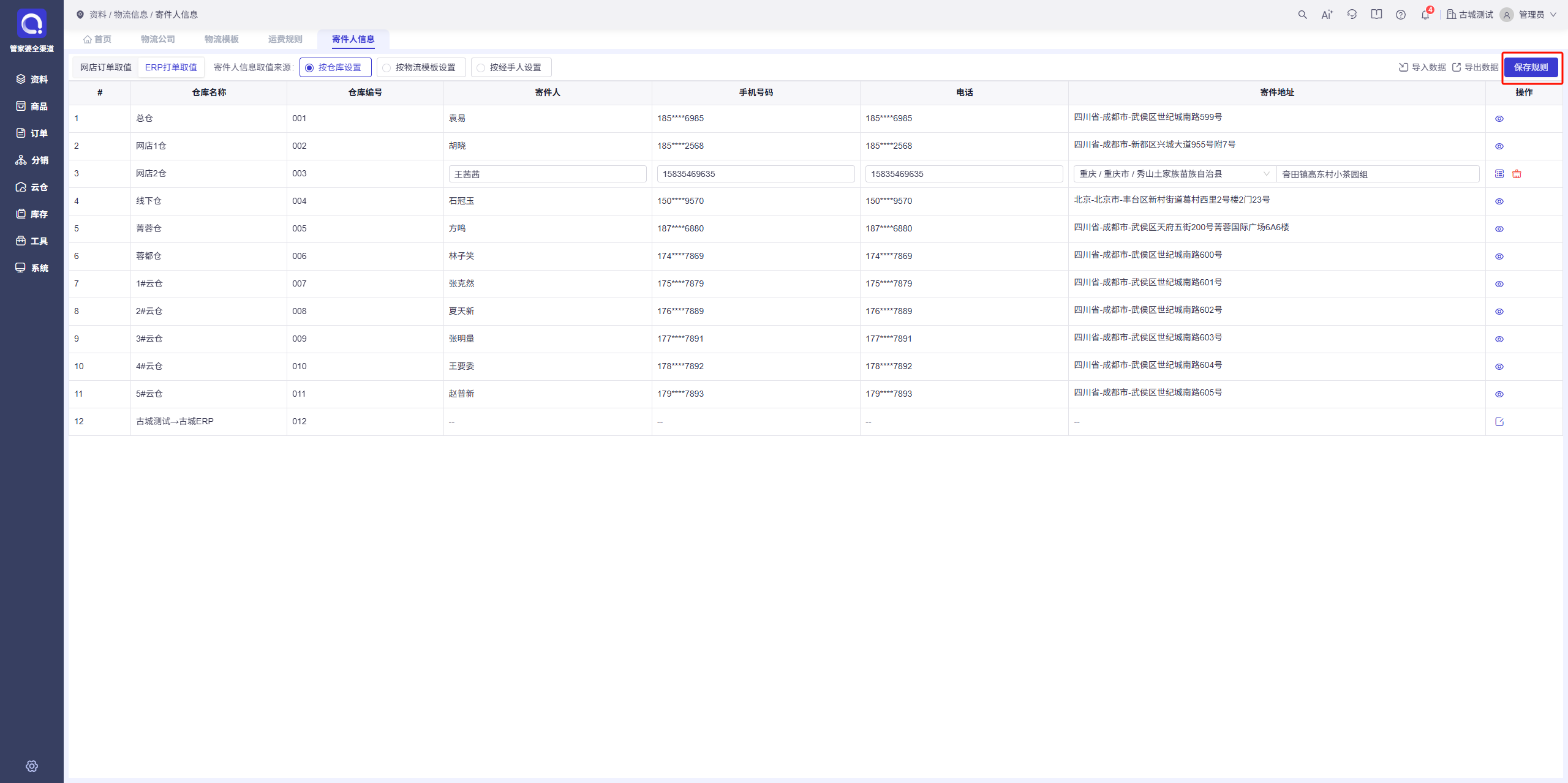Open the 订单 sidebar menu

tap(32, 133)
